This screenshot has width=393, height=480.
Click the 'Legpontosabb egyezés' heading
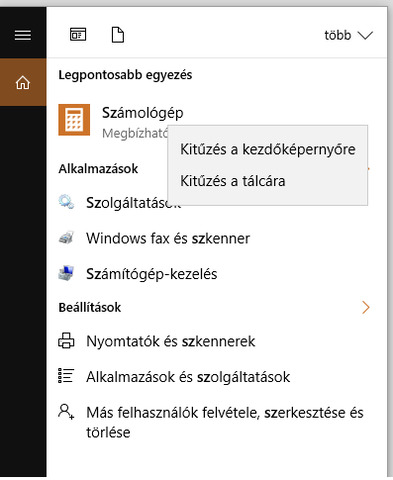point(125,75)
